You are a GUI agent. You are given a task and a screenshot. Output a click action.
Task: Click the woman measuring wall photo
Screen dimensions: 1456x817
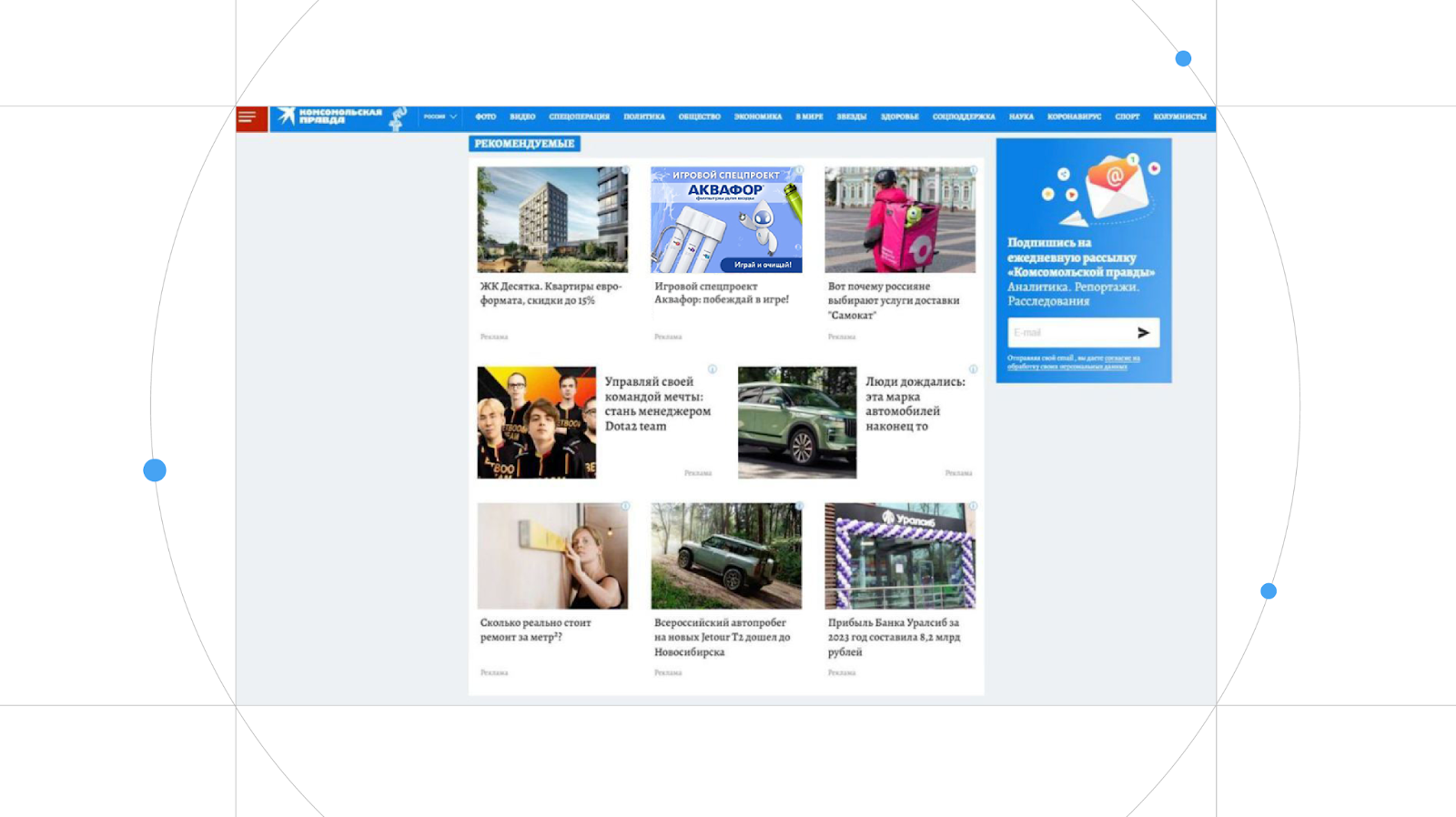pyautogui.click(x=552, y=556)
